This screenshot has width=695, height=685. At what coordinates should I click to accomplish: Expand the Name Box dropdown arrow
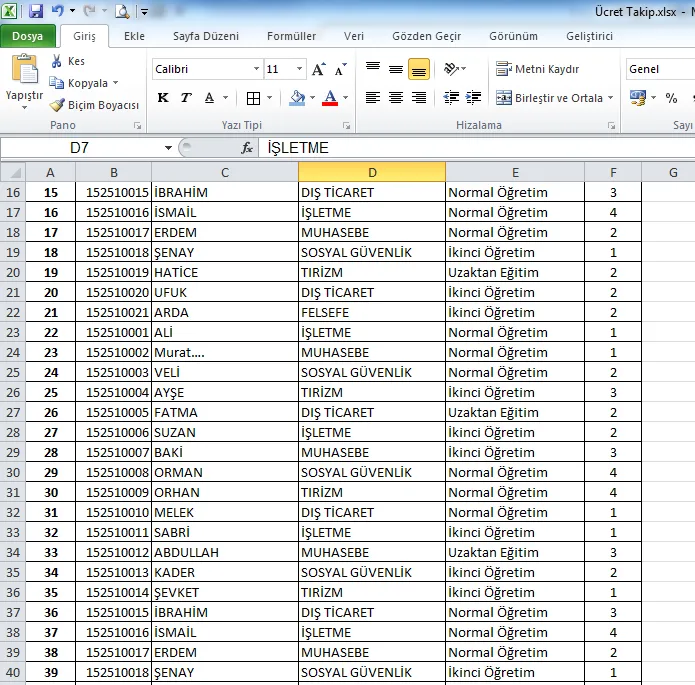[168, 148]
